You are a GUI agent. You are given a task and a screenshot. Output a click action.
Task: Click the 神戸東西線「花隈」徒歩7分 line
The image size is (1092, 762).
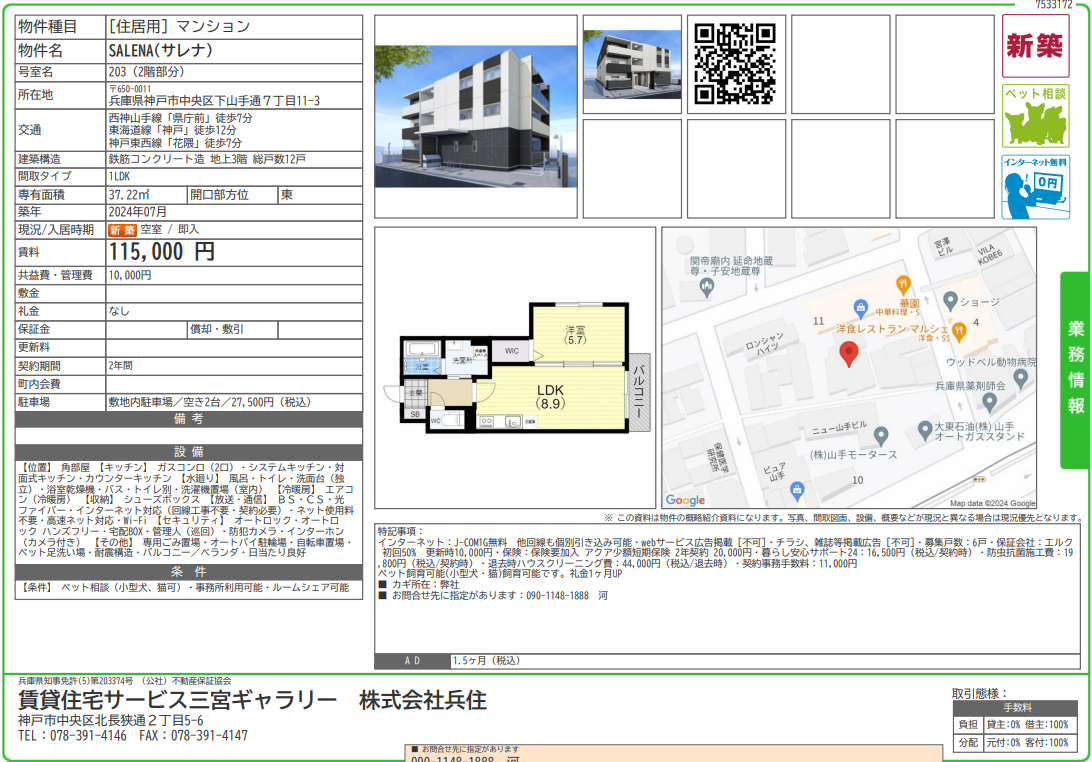click(x=176, y=142)
